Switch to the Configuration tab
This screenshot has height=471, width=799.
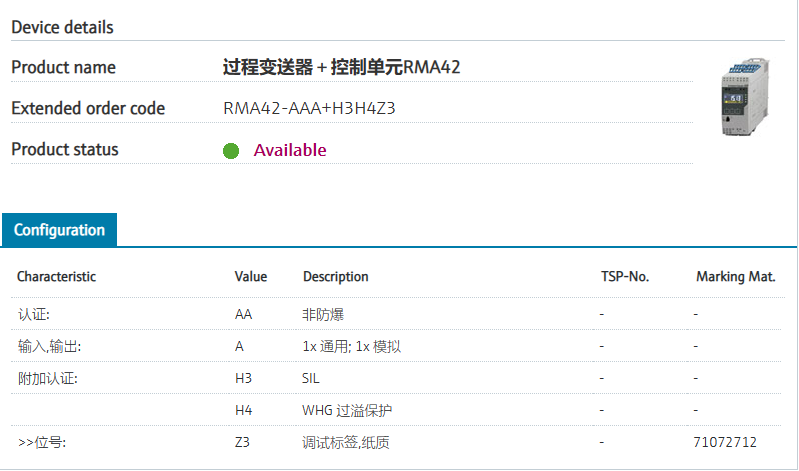click(x=59, y=230)
